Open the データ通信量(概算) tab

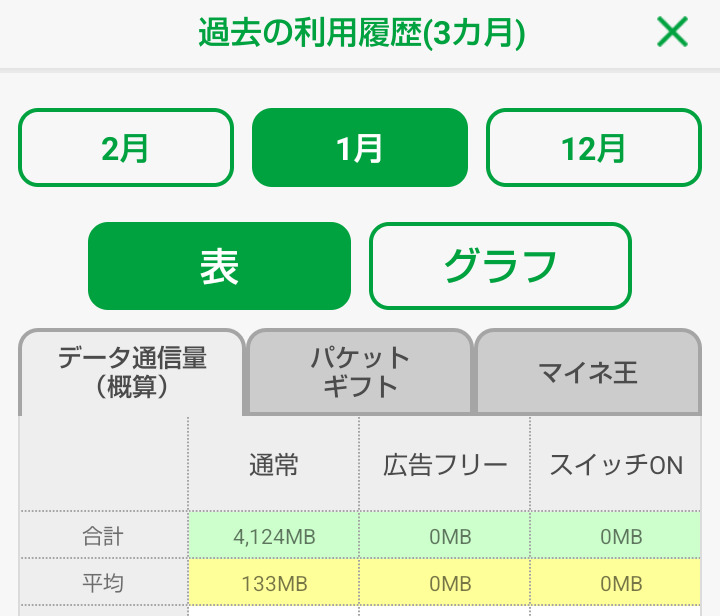click(131, 372)
